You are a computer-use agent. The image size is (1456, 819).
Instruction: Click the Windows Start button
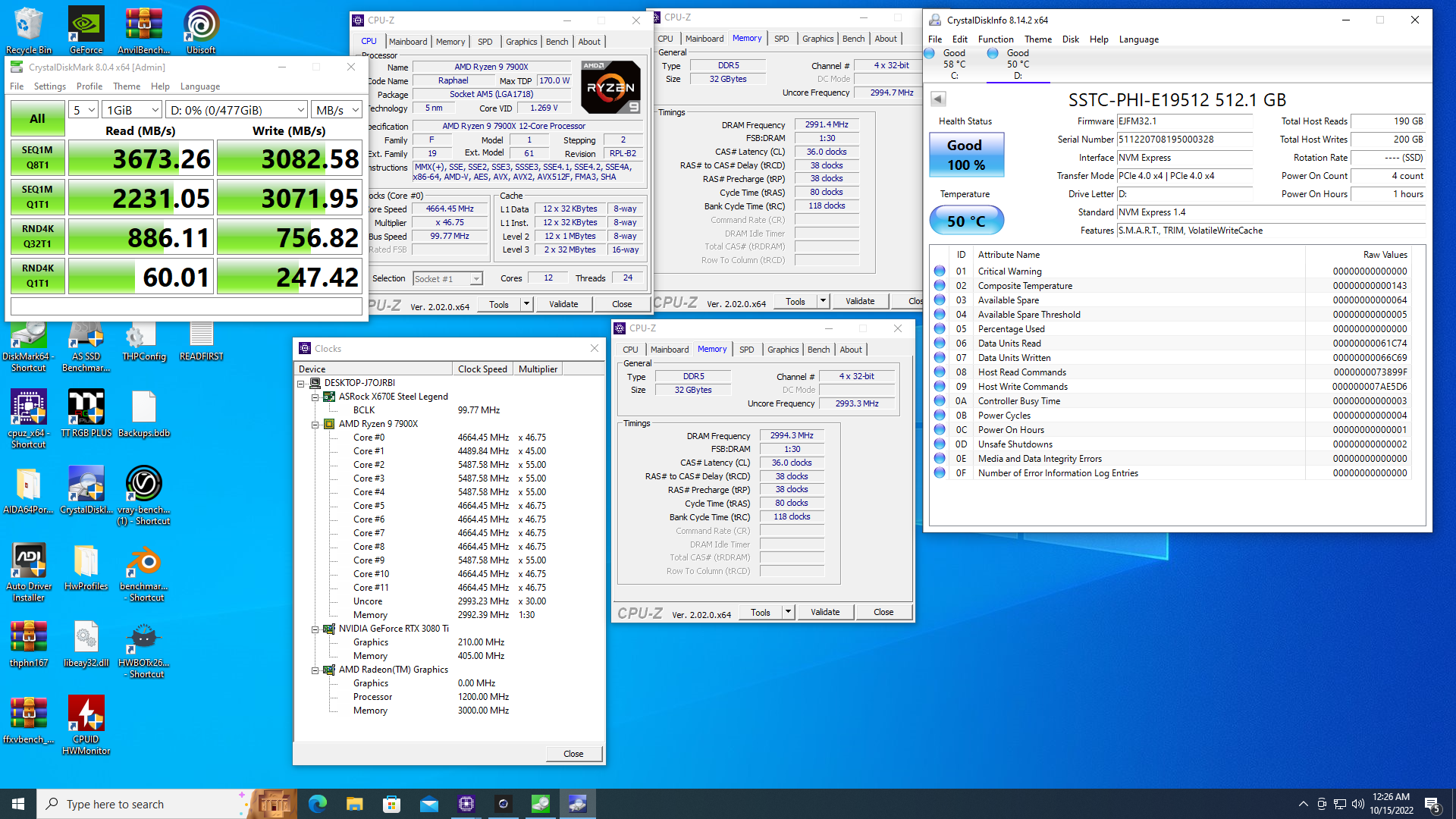coord(18,804)
